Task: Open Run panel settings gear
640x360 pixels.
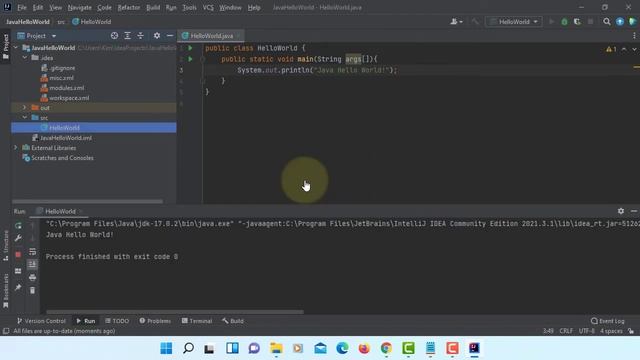Action: pos(620,211)
